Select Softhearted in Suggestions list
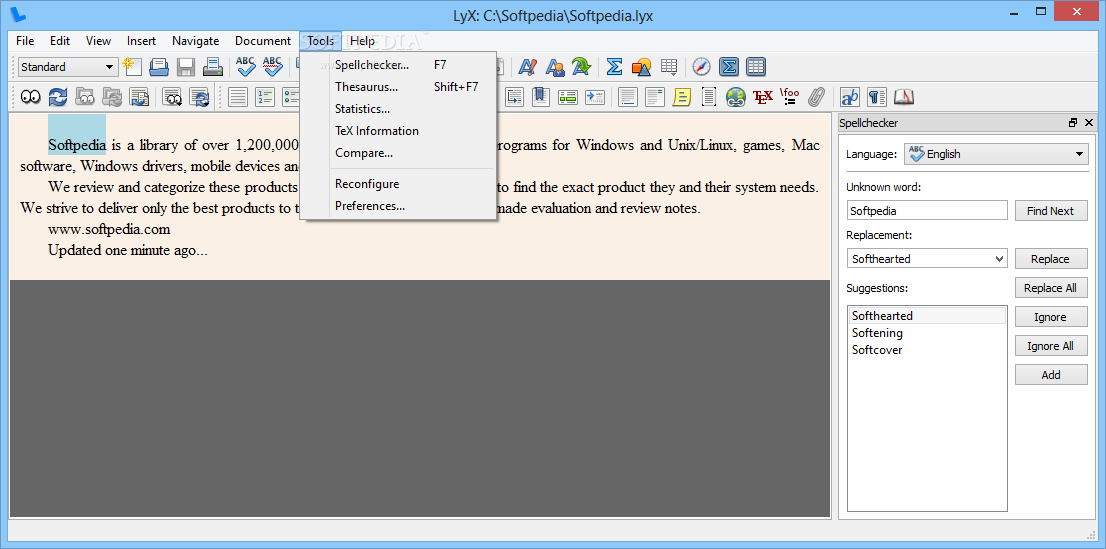 pyautogui.click(x=927, y=315)
